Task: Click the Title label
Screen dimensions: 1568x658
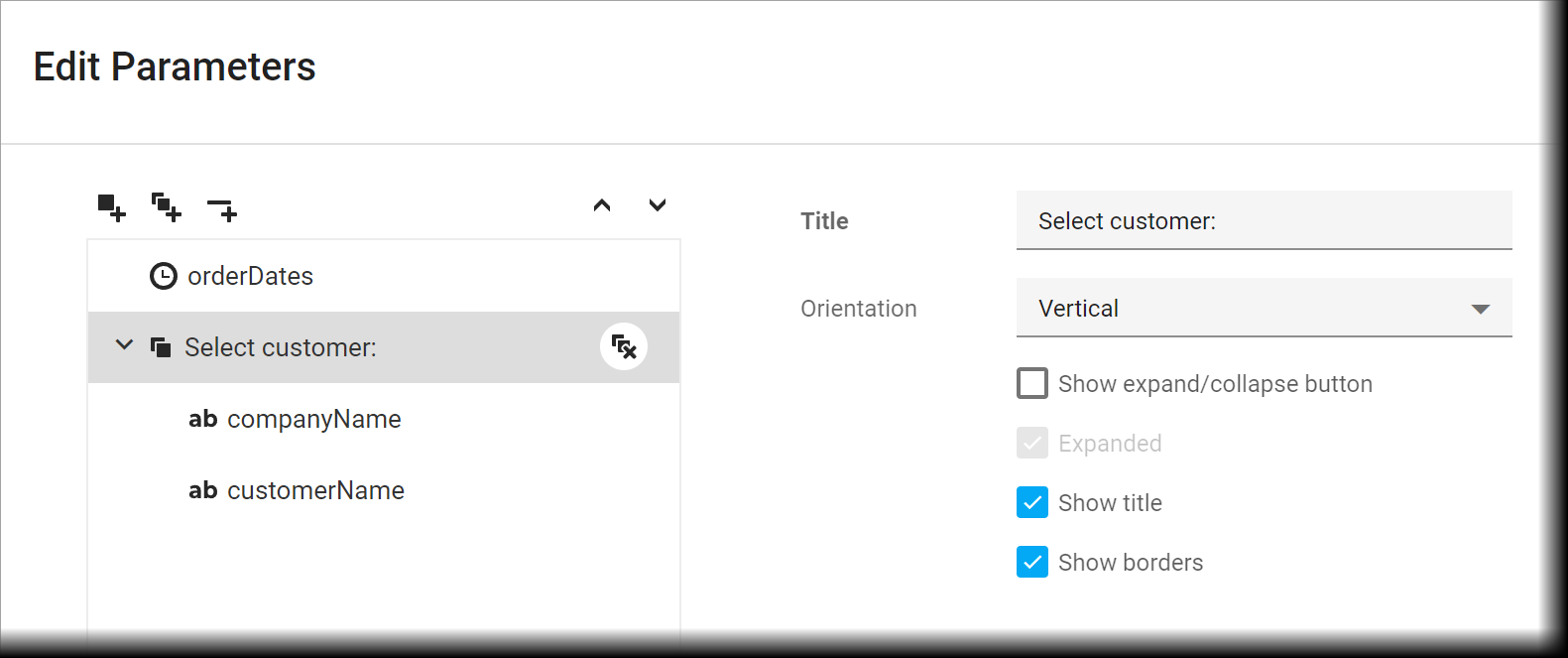Action: [x=824, y=221]
